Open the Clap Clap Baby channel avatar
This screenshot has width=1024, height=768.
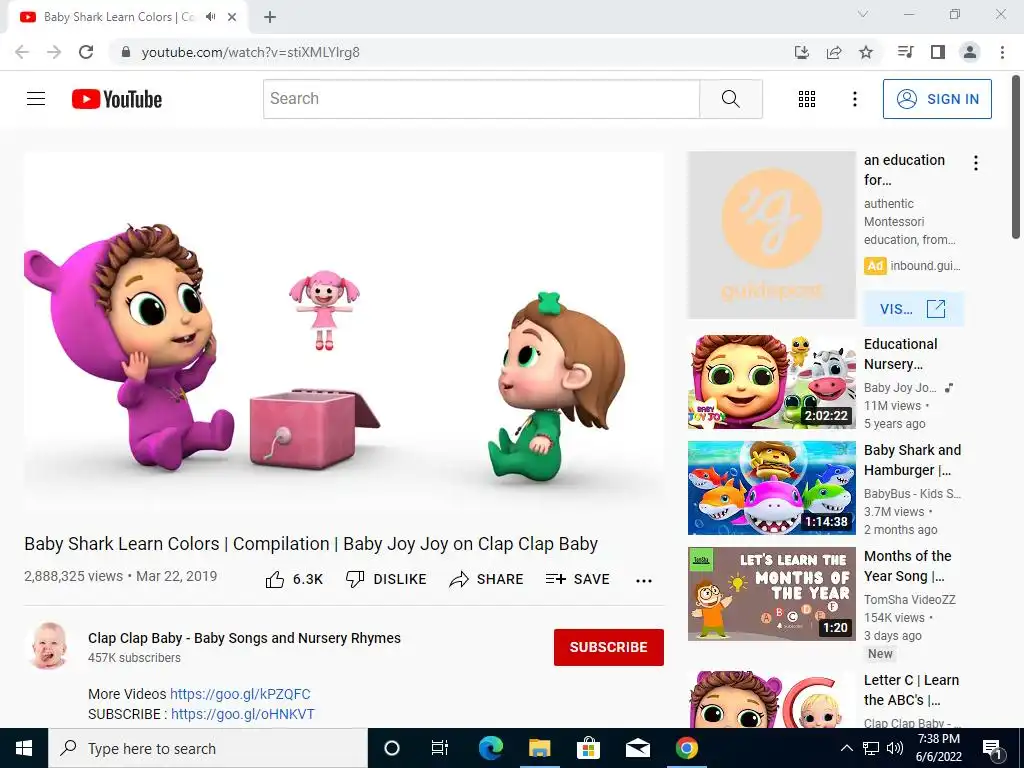tap(50, 647)
